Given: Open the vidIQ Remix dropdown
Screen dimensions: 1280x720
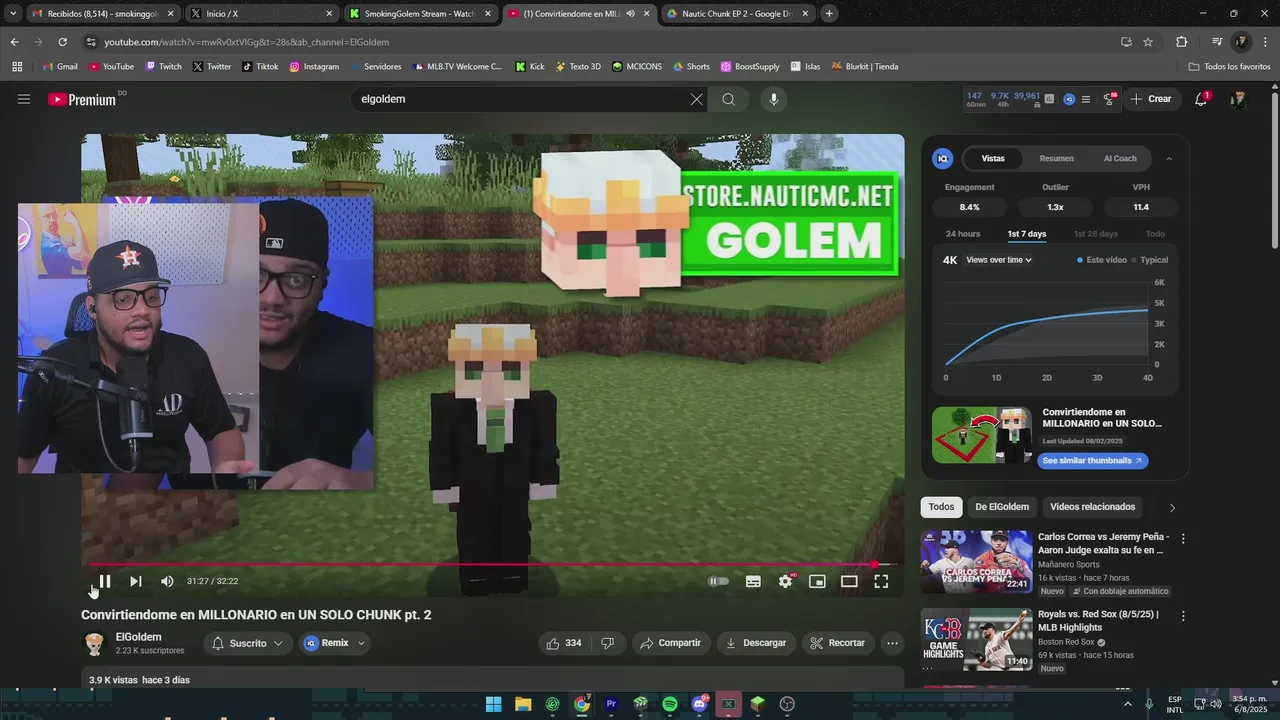Looking at the screenshot, I should [335, 643].
